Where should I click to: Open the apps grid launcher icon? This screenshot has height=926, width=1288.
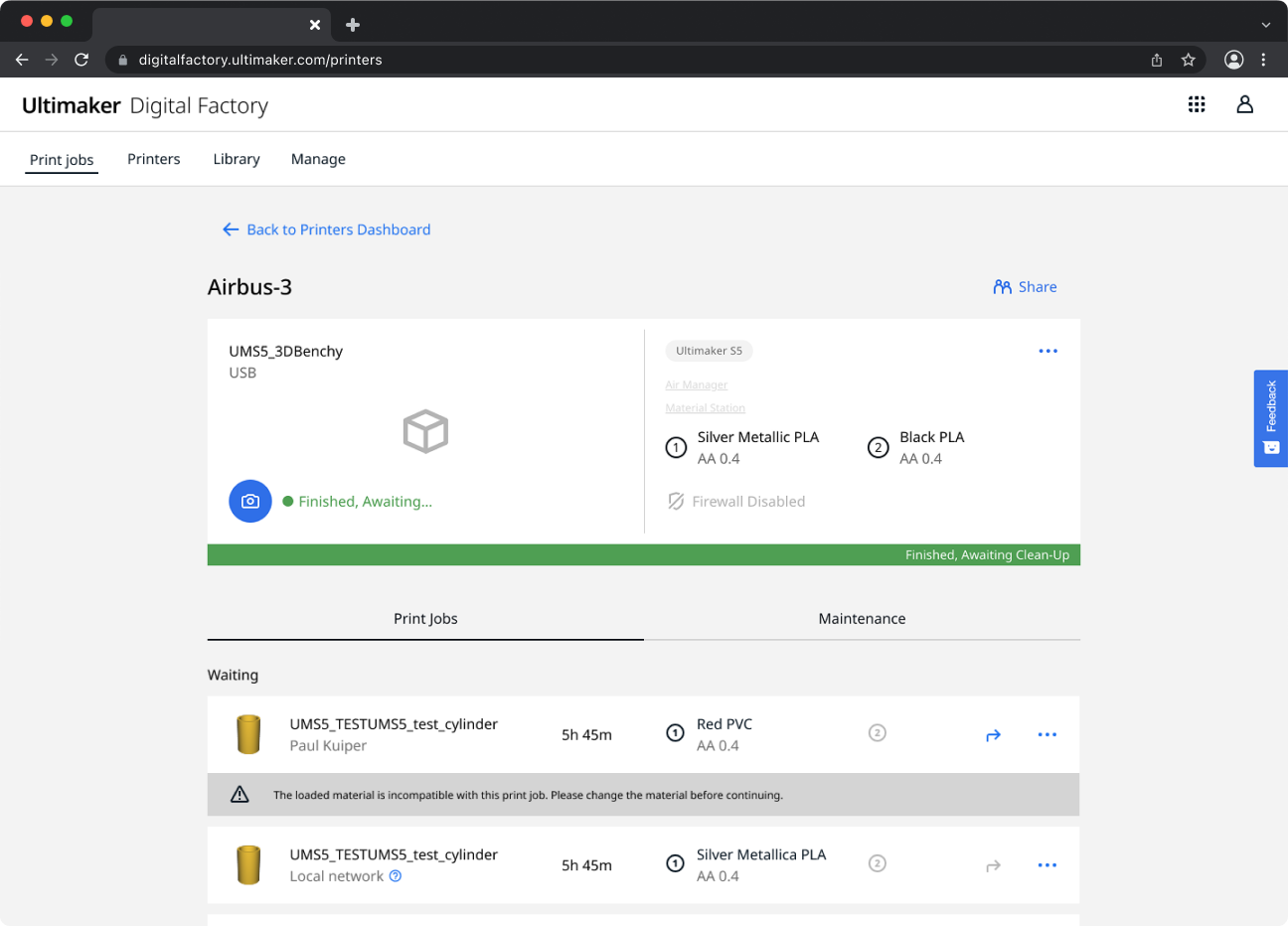pos(1197,104)
